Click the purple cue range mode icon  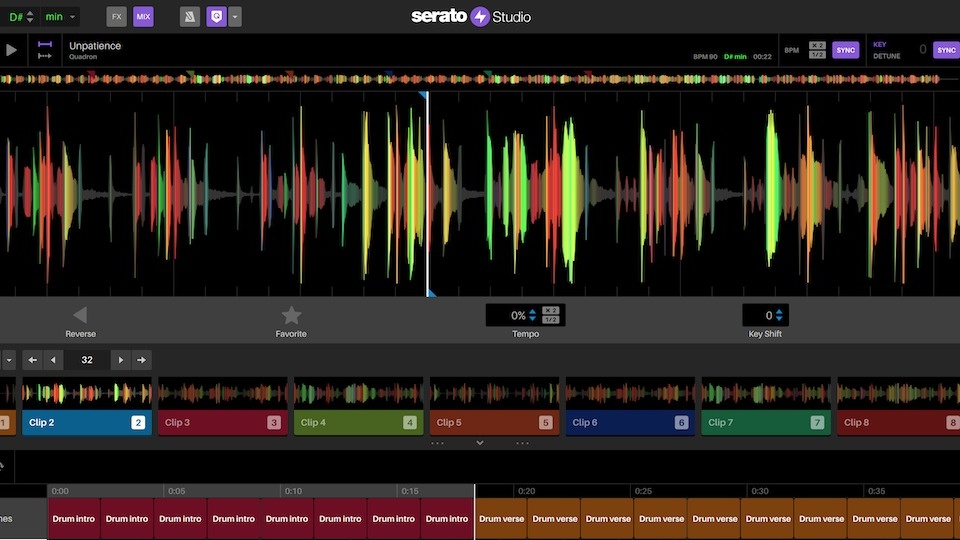tap(45, 44)
